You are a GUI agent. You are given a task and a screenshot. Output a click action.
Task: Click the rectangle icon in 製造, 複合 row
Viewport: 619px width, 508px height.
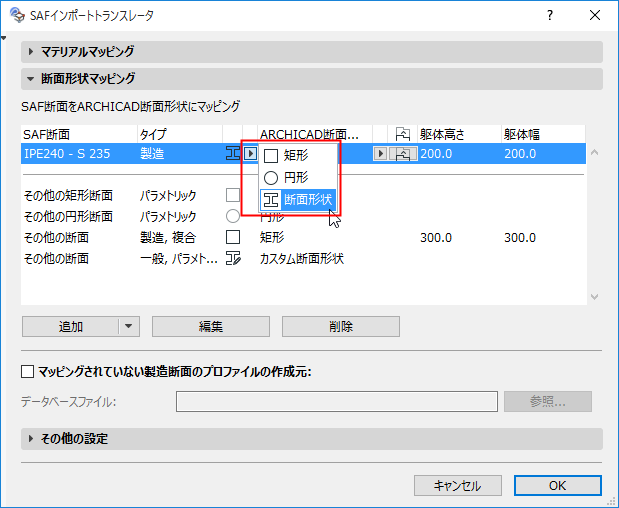click(233, 237)
